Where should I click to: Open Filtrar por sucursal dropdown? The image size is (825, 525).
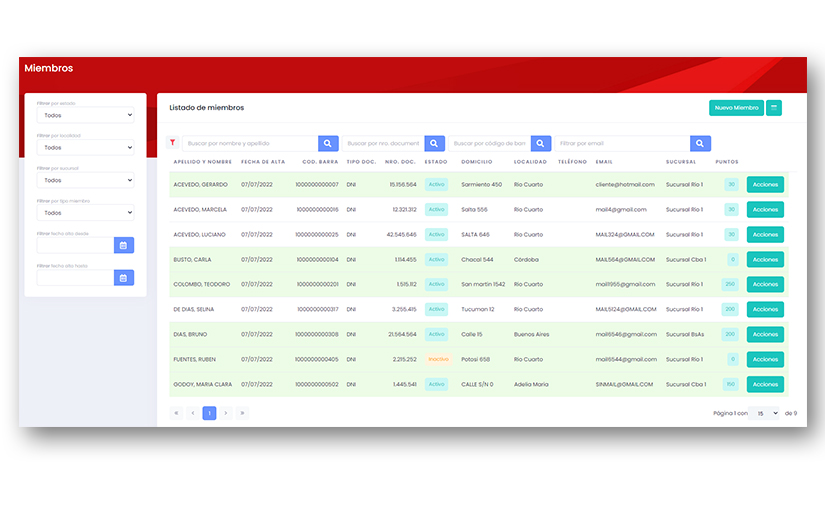point(85,180)
